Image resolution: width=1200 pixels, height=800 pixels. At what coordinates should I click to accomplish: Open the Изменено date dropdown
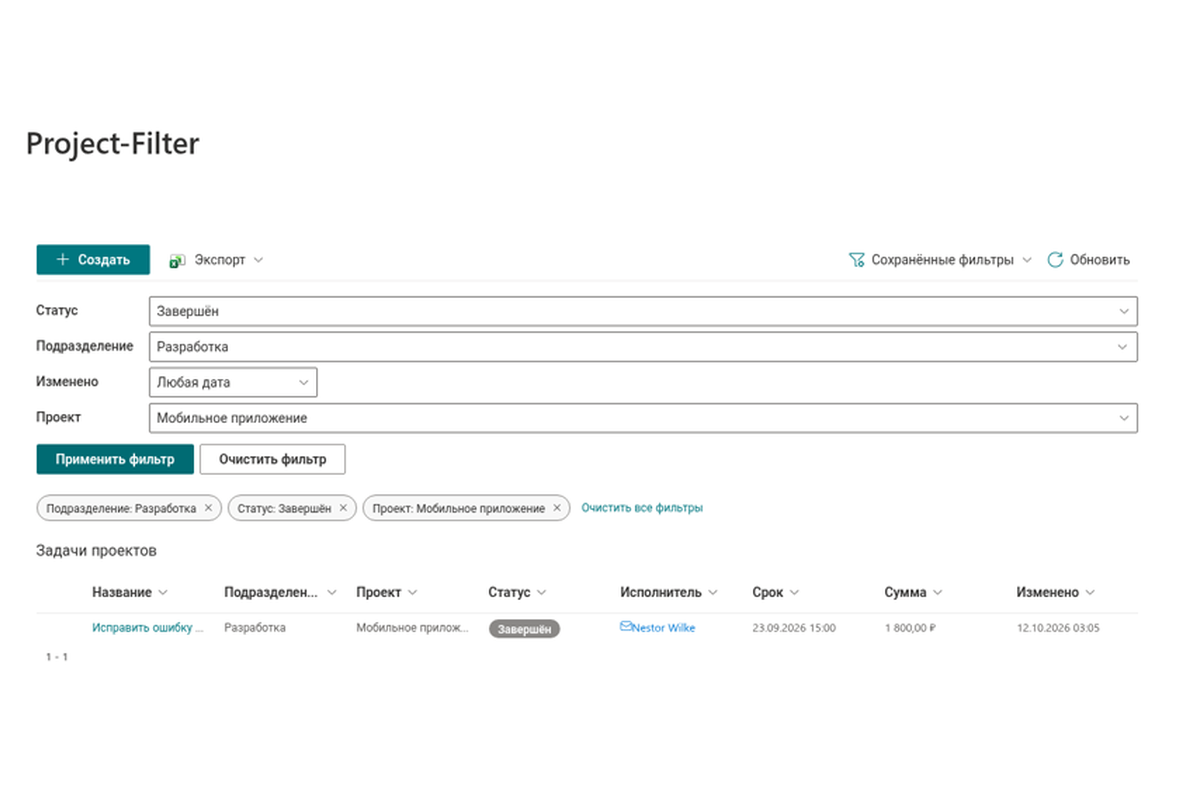[233, 382]
